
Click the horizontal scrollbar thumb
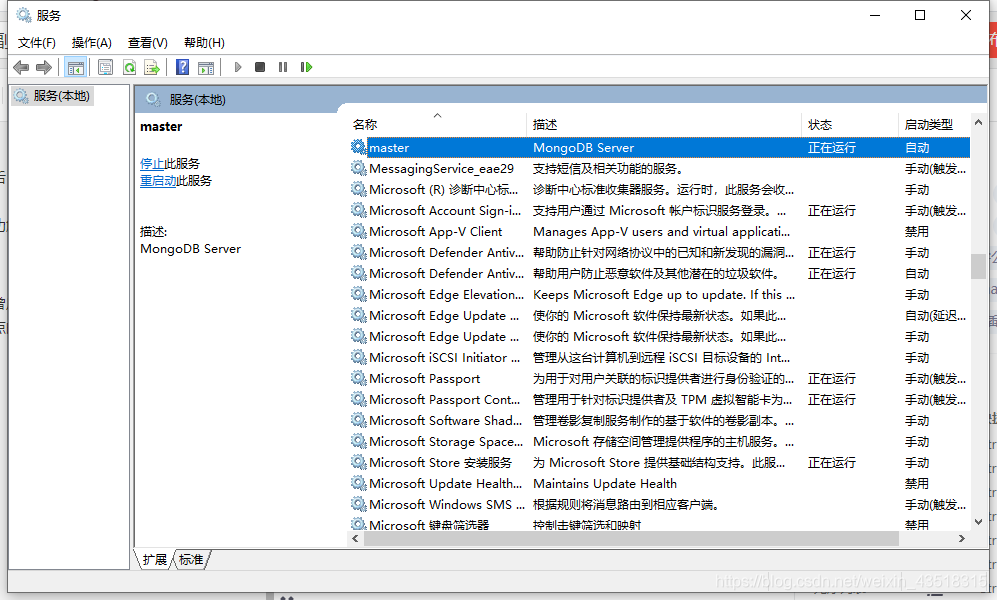631,538
